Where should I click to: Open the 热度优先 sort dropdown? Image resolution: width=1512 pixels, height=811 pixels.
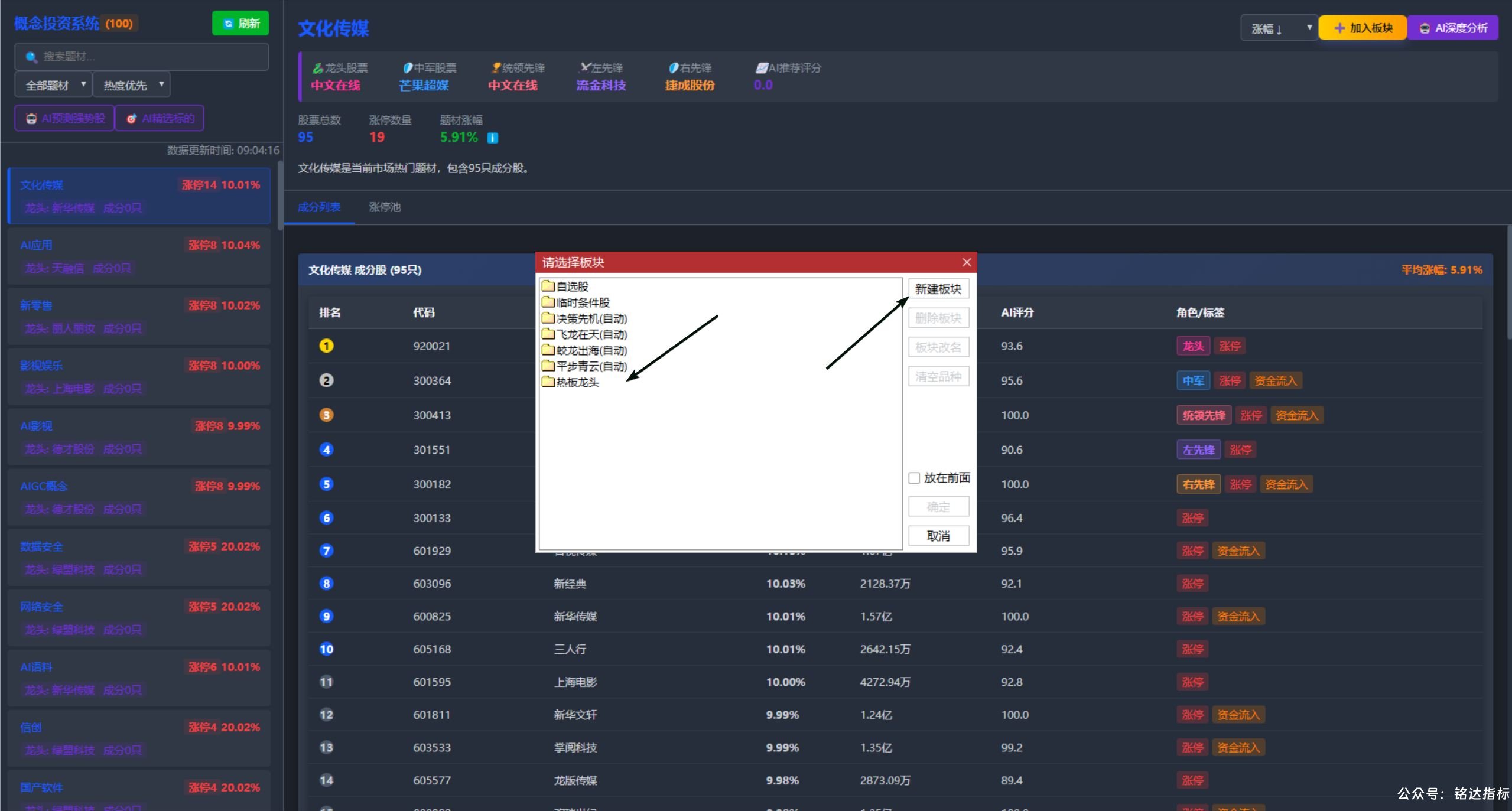(x=131, y=85)
